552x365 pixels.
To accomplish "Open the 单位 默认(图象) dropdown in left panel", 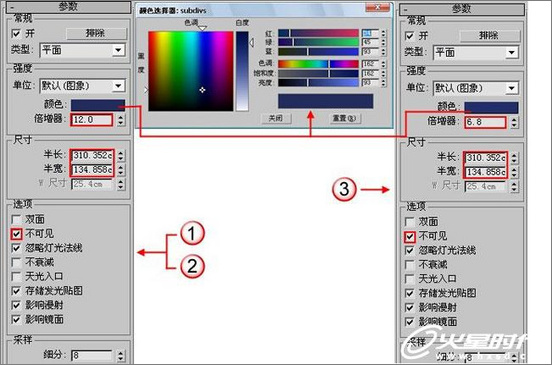I will point(82,86).
